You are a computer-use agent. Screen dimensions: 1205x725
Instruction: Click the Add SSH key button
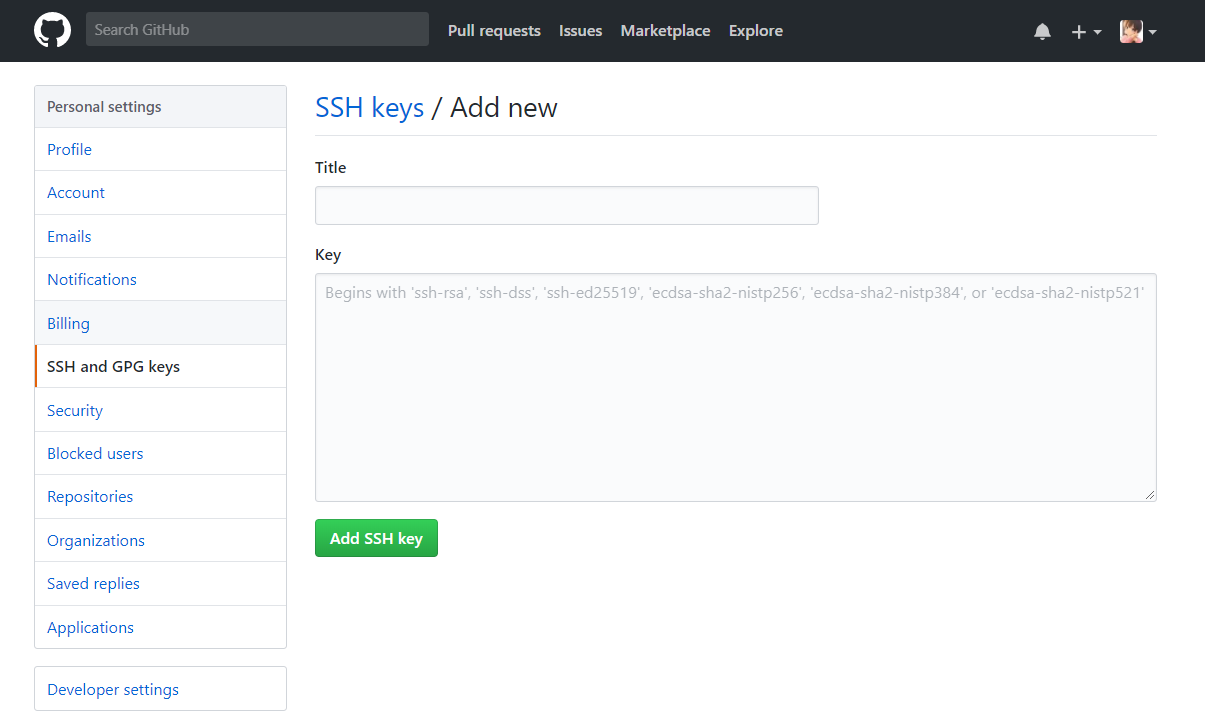376,538
